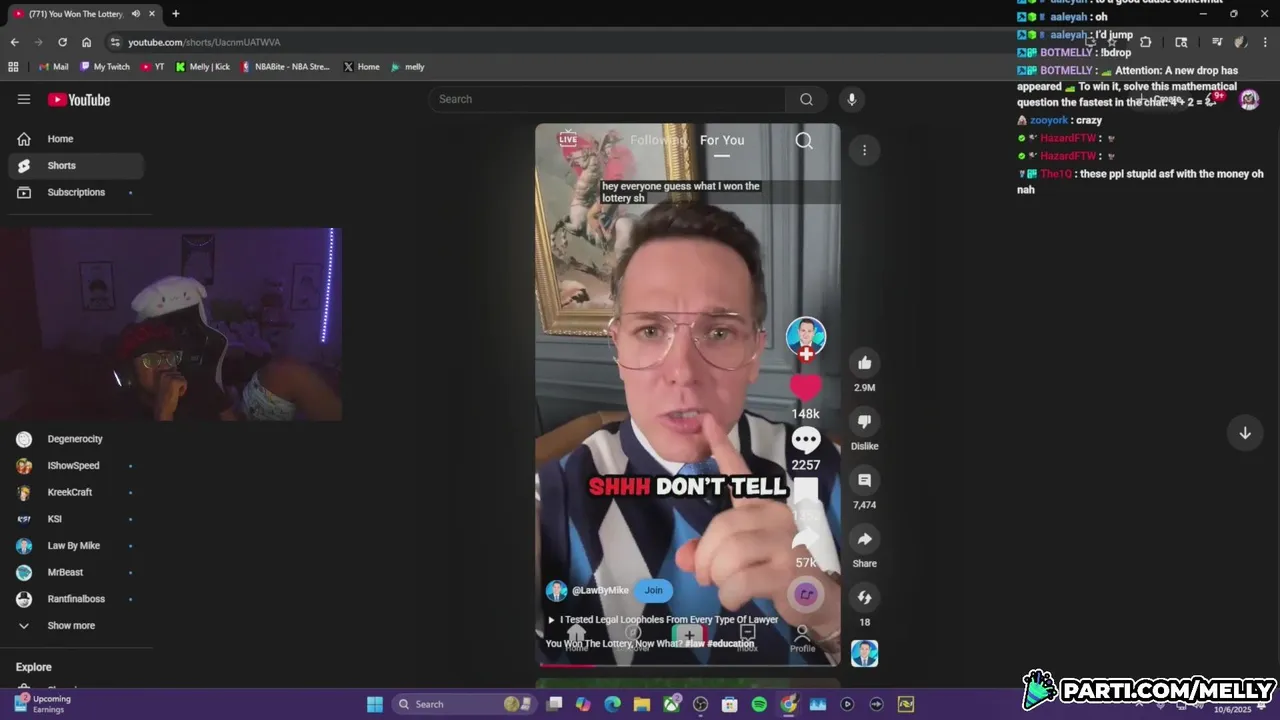The height and width of the screenshot is (720, 1280).
Task: Open the remix icon showing 18
Action: coord(865,597)
